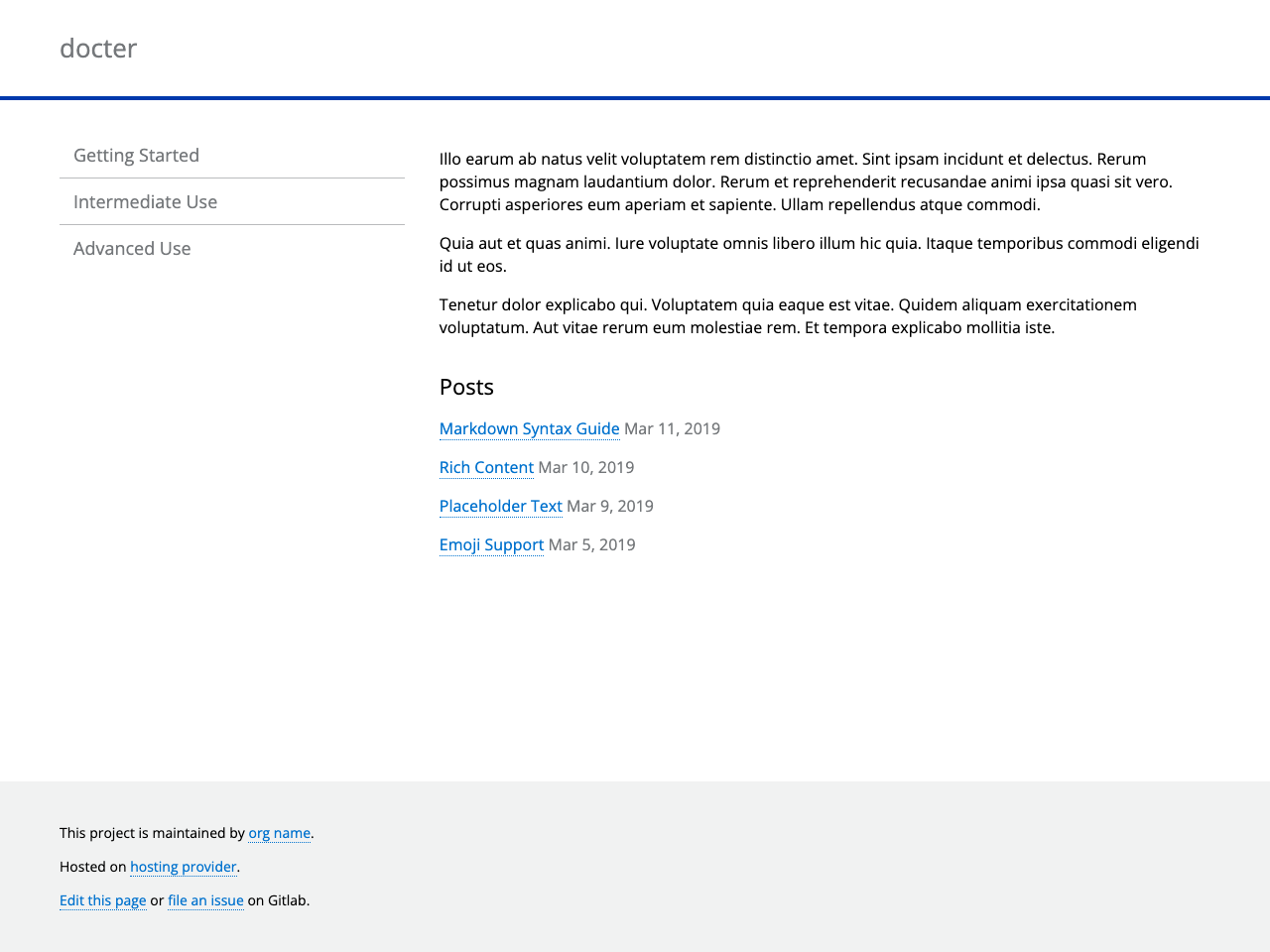Click Edit this page link
Image resolution: width=1270 pixels, height=952 pixels.
point(102,898)
